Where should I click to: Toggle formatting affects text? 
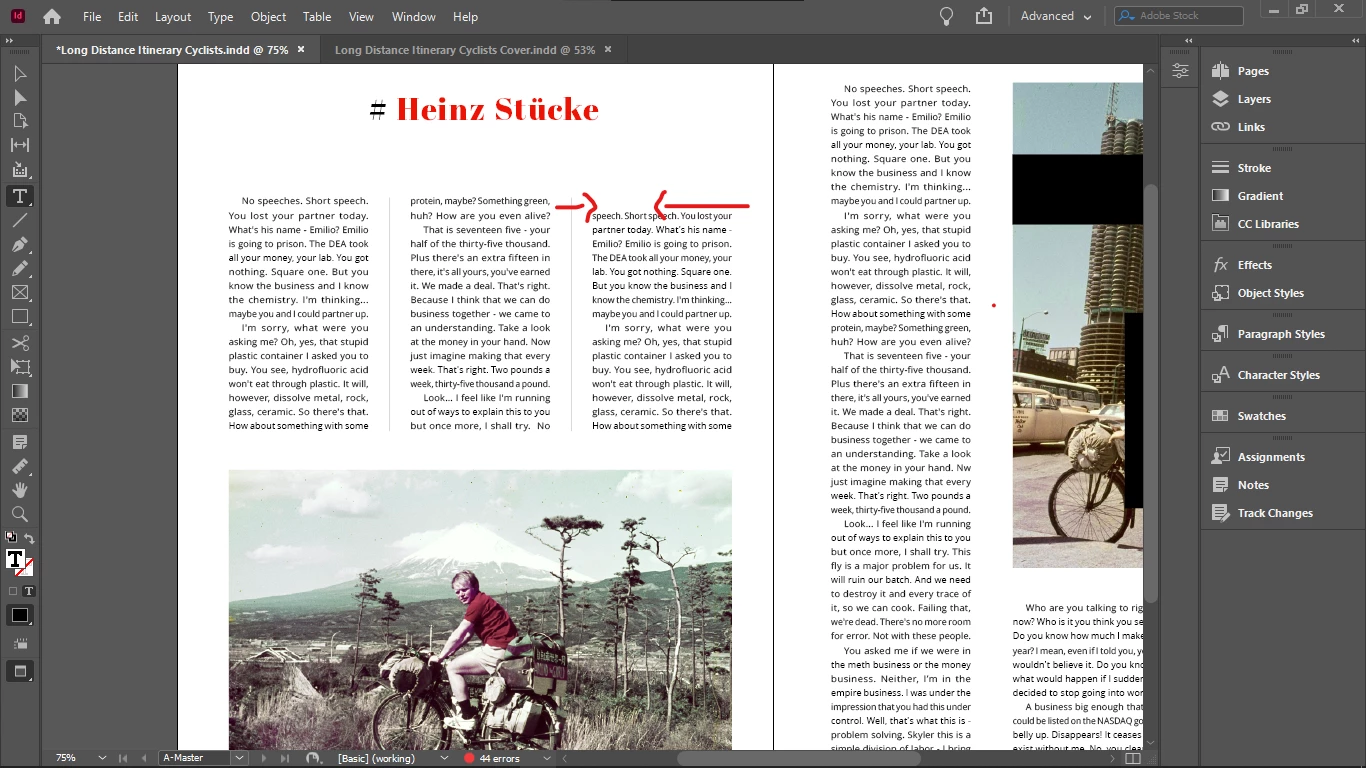click(29, 591)
